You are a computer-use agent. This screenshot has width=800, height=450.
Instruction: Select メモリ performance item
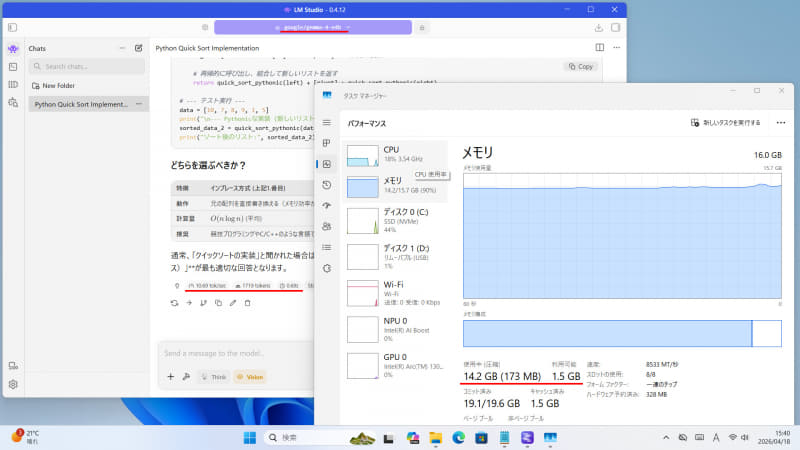pyautogui.click(x=396, y=187)
